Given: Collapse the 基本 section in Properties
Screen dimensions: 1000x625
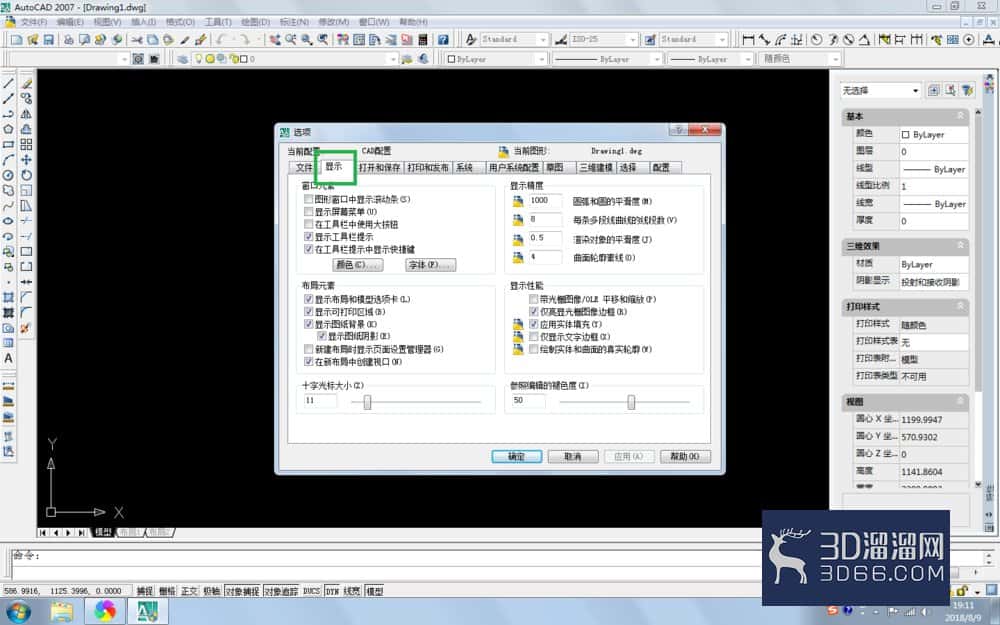Looking at the screenshot, I should [x=960, y=116].
